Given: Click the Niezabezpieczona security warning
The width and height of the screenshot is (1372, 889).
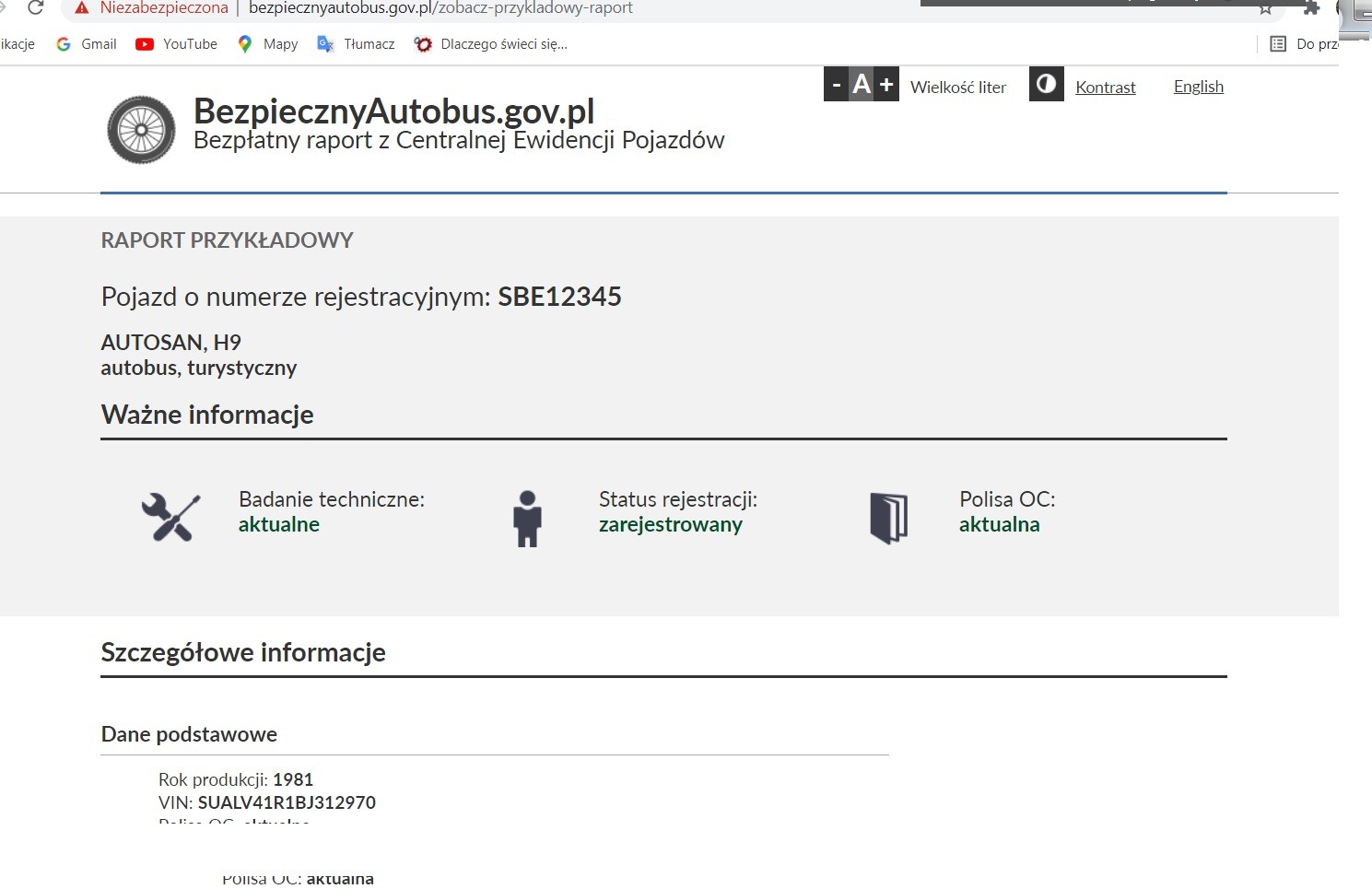Looking at the screenshot, I should (152, 8).
